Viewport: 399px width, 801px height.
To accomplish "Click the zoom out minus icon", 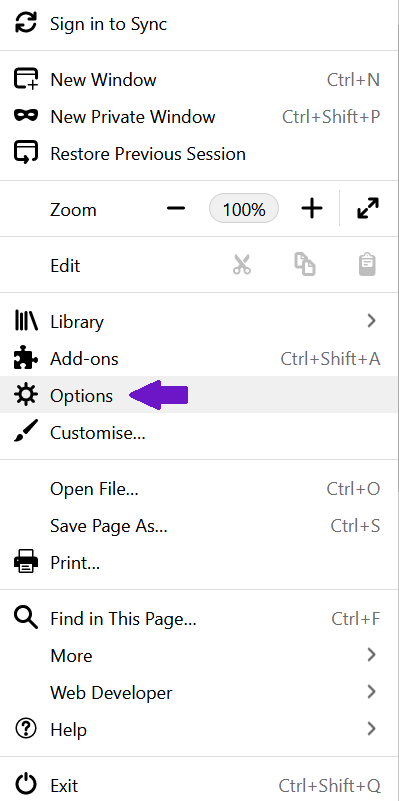I will click(x=176, y=209).
